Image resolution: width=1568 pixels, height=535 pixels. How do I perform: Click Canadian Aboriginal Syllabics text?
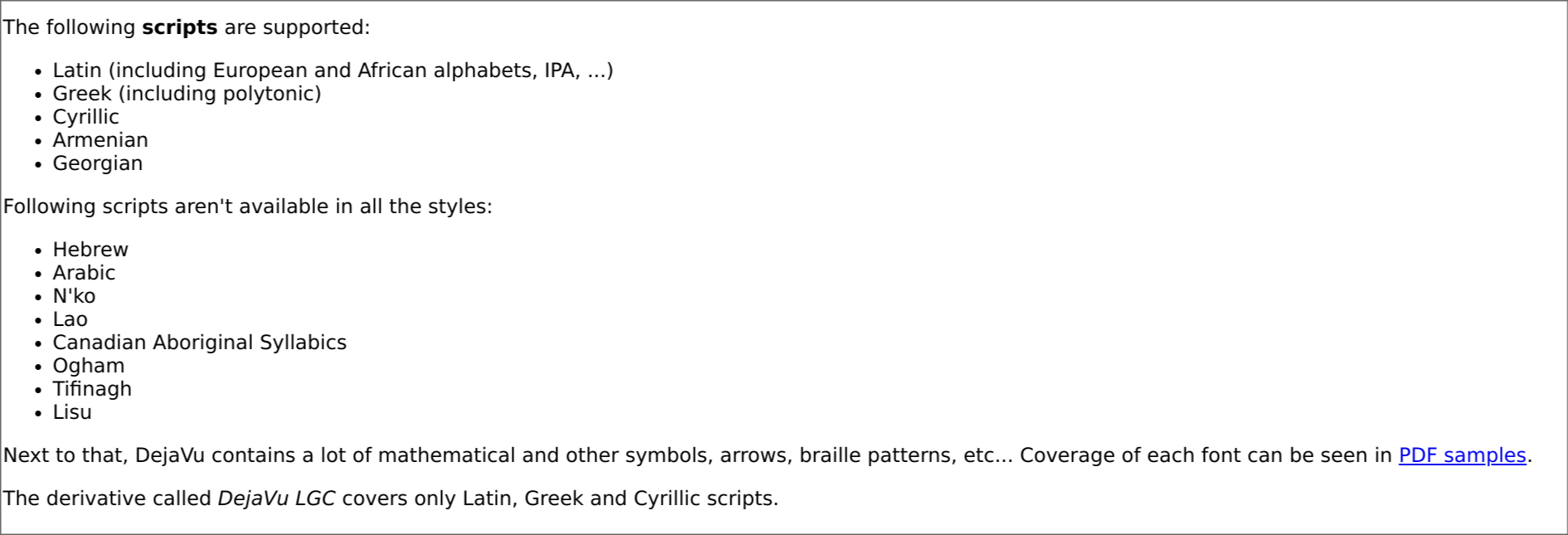pyautogui.click(x=199, y=343)
